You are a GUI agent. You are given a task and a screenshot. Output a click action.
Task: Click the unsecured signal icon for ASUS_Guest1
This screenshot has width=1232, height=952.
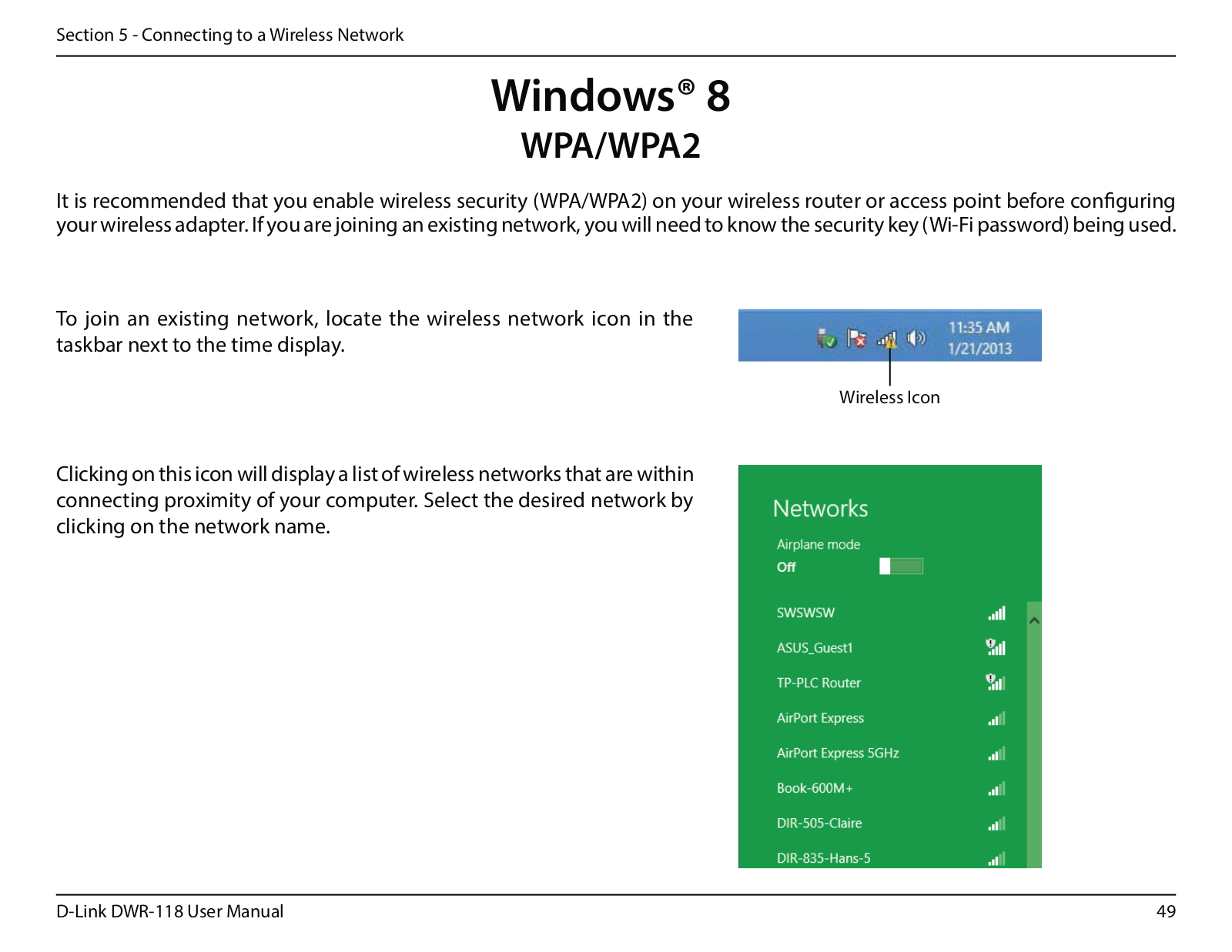coord(996,647)
